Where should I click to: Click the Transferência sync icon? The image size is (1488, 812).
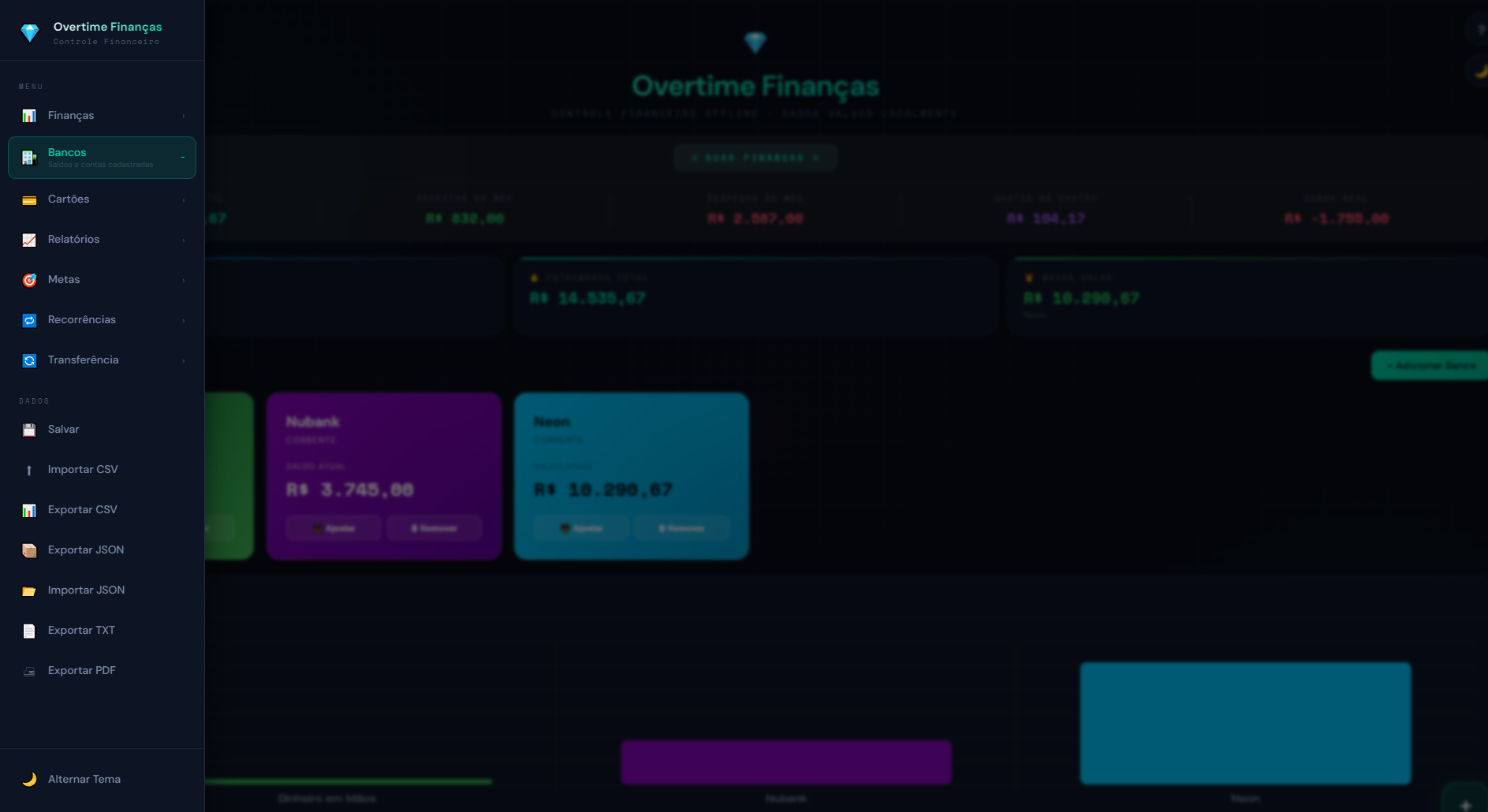click(x=29, y=360)
